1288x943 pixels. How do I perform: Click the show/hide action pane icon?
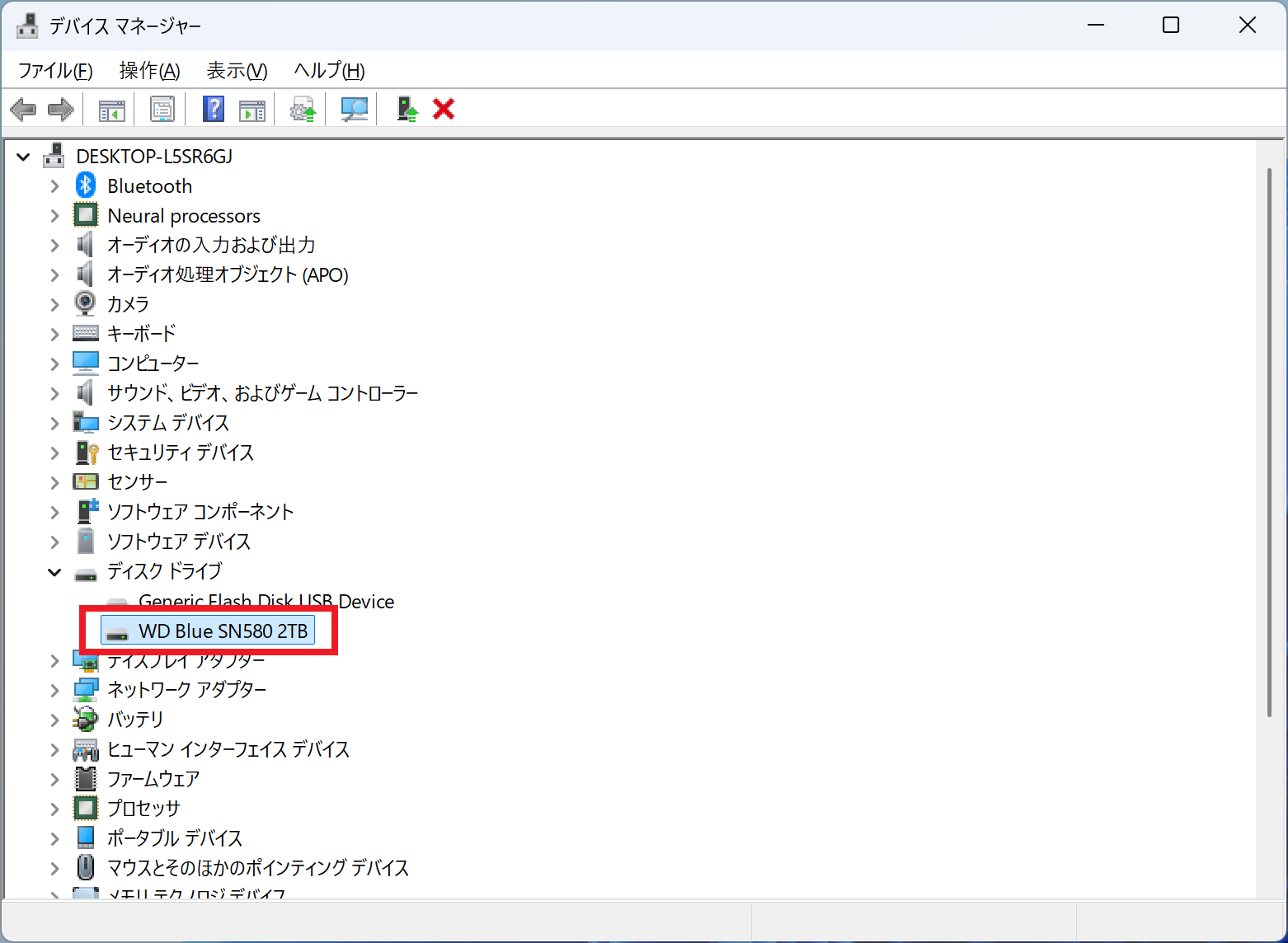251,109
